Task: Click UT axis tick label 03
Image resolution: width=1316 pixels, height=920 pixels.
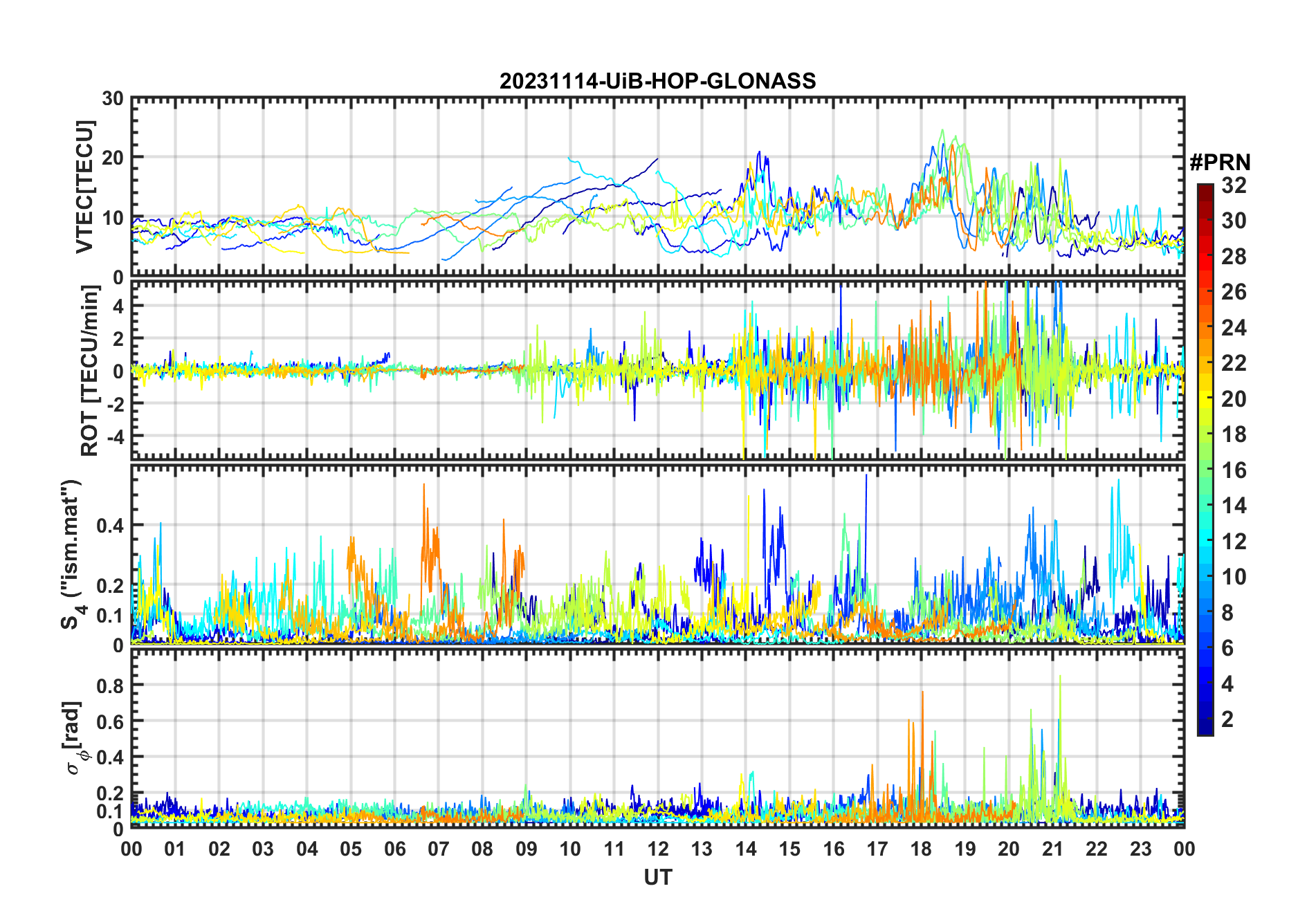Action: [x=263, y=849]
